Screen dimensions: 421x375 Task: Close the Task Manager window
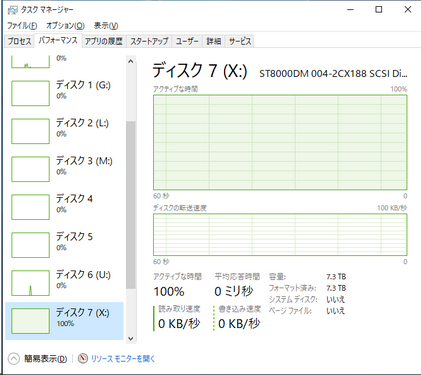[x=407, y=10]
